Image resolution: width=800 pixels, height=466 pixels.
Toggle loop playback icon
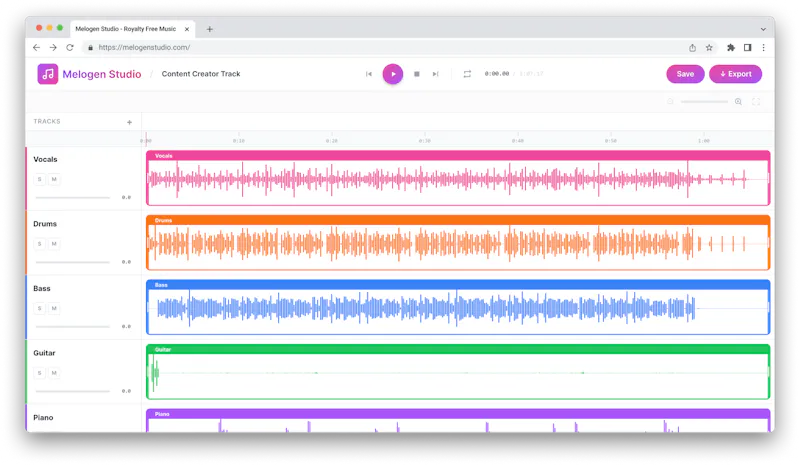467,74
